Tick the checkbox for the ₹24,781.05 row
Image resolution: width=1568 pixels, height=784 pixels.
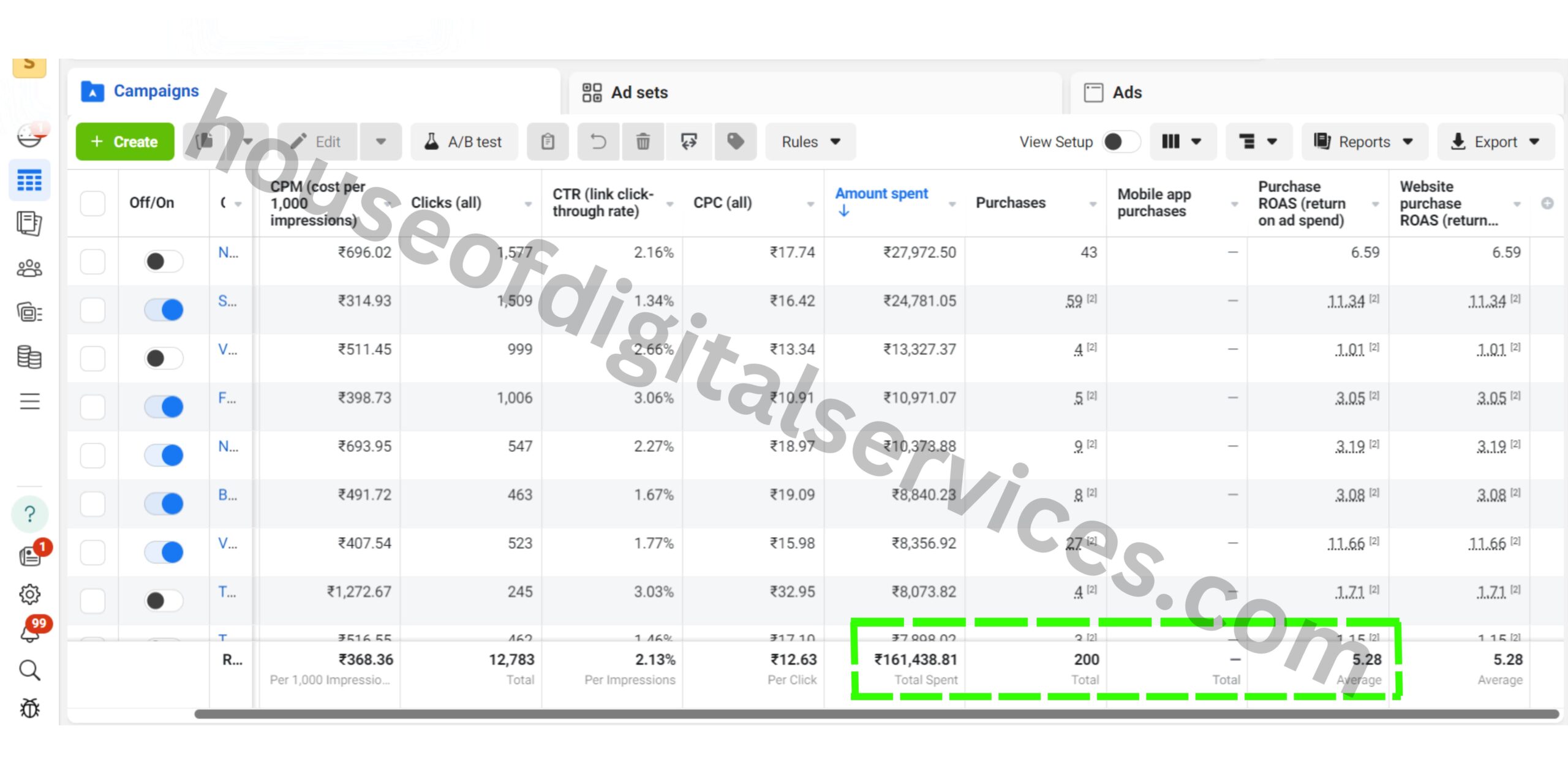click(x=92, y=310)
